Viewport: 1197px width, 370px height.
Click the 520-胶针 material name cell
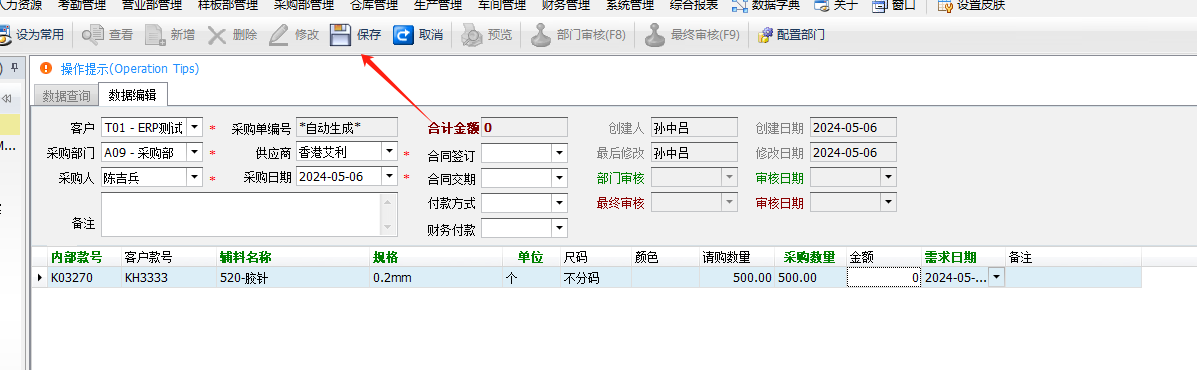(x=292, y=278)
